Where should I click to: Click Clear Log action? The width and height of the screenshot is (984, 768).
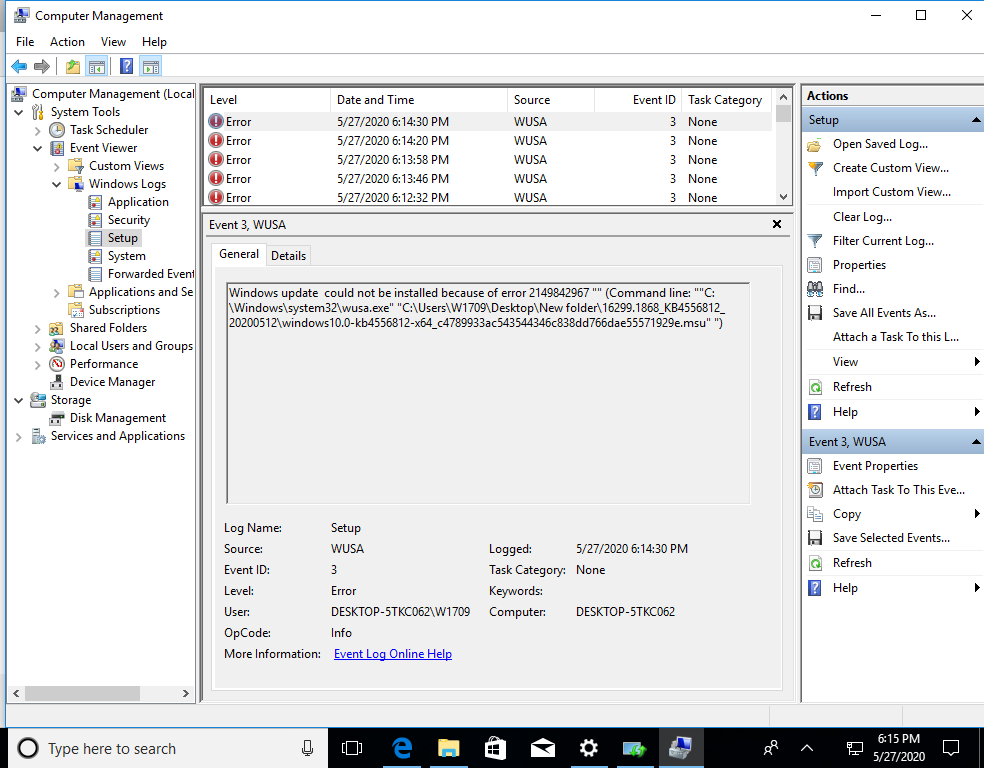[x=862, y=216]
